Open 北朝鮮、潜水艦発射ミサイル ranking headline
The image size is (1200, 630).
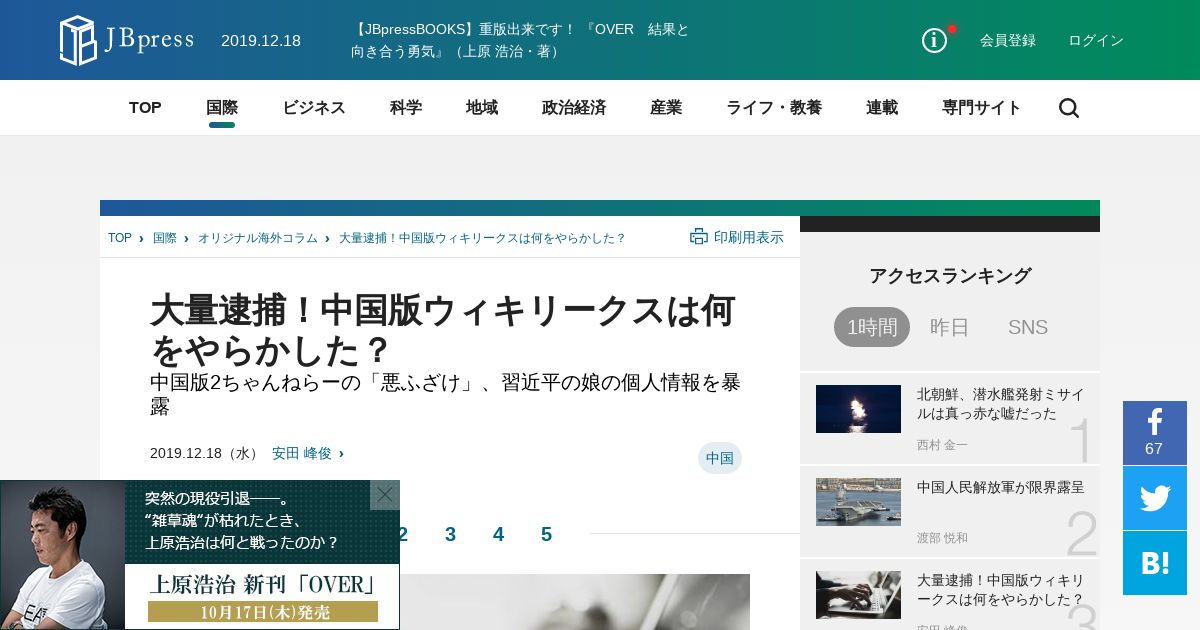coord(1000,404)
